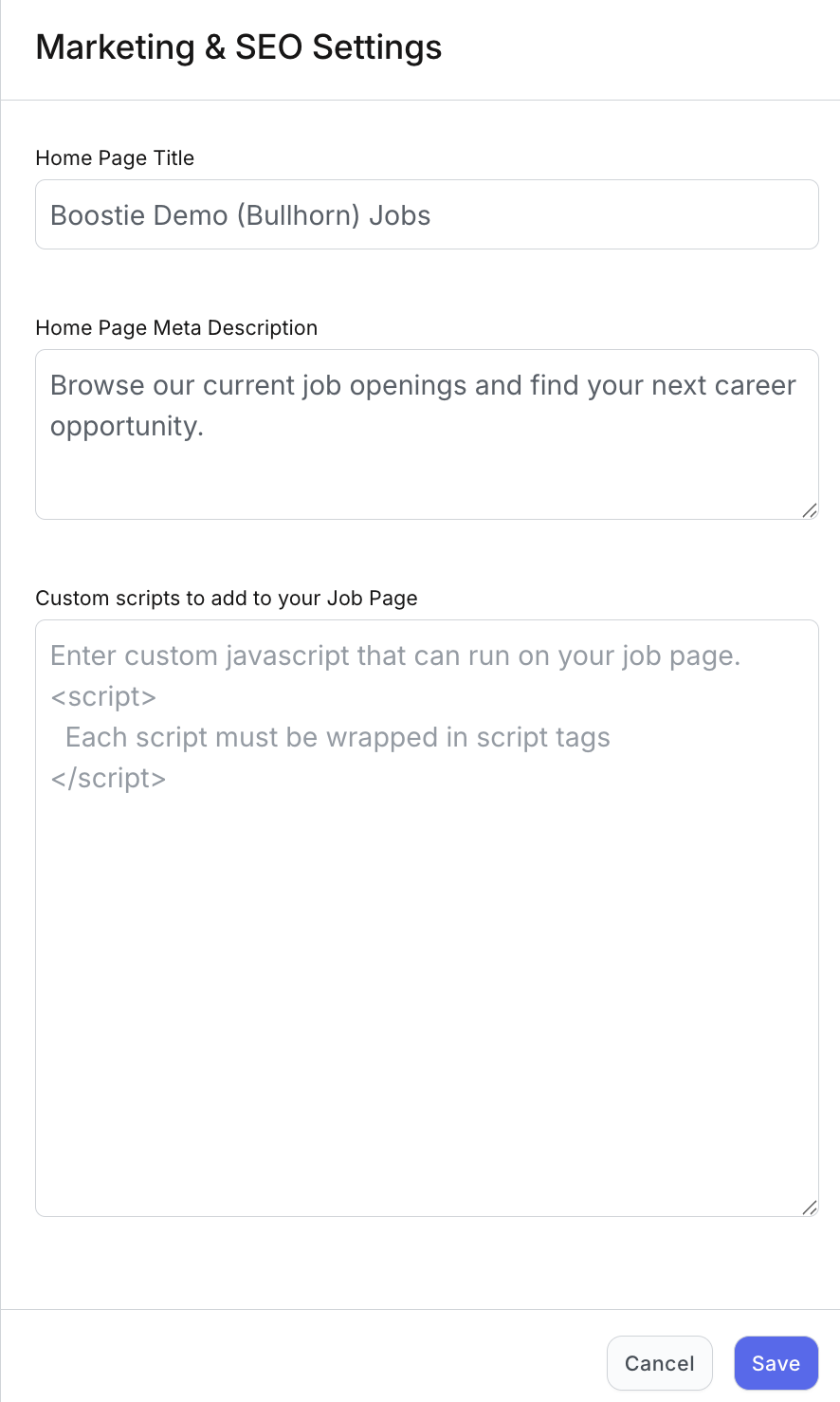The height and width of the screenshot is (1402, 840).
Task: Click the custom scripts textarea resize handle
Action: pyautogui.click(x=810, y=1208)
